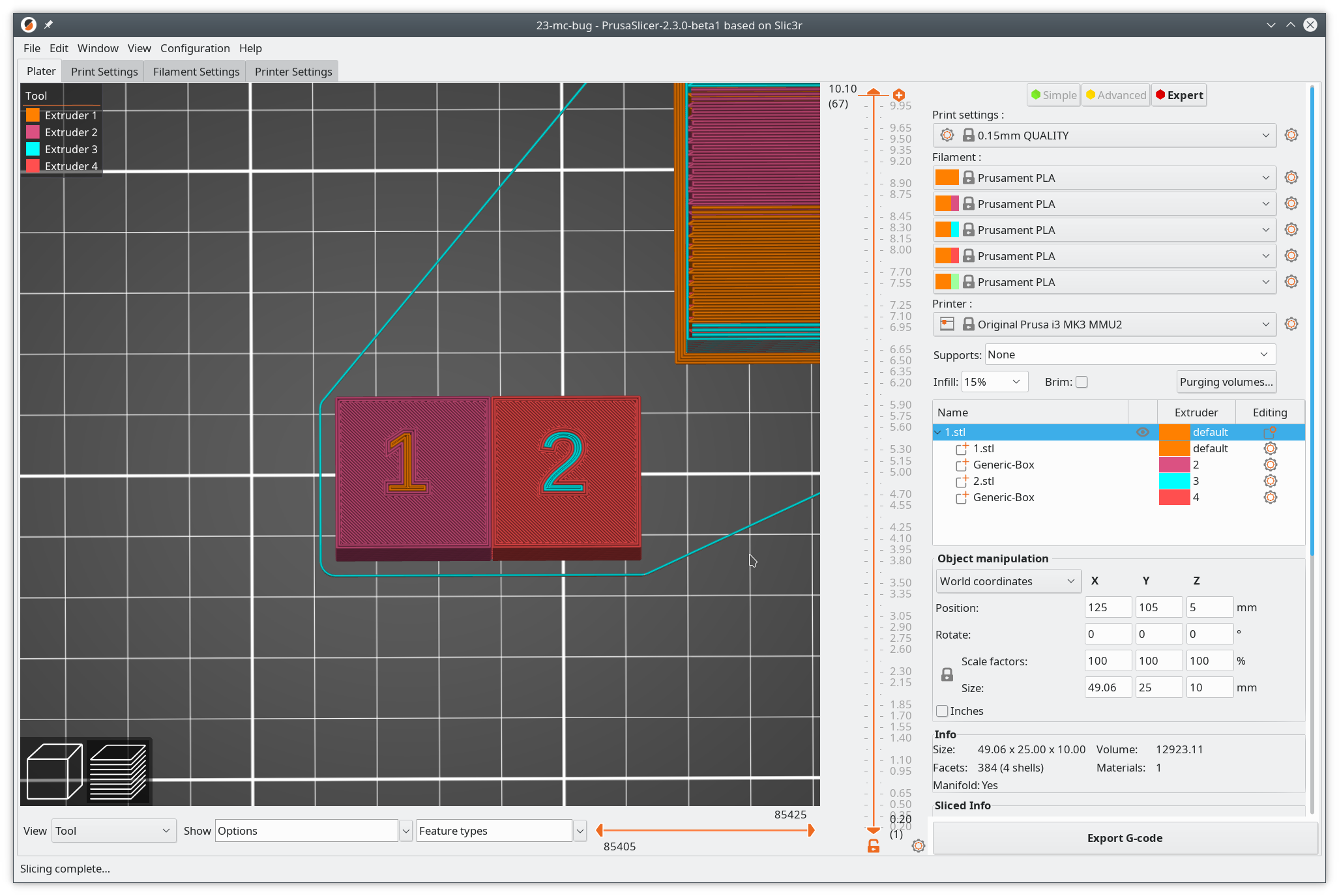Click the Position X input field

(x=1108, y=607)
